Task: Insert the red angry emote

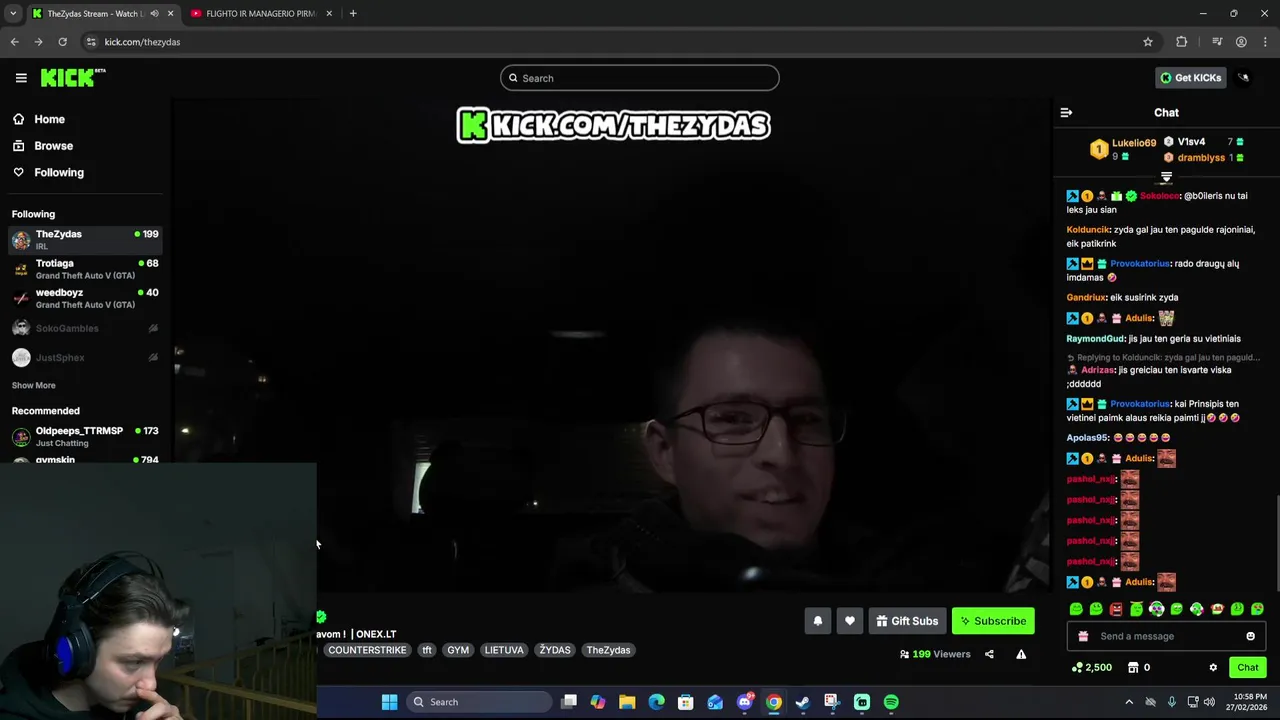Action: point(1116,609)
